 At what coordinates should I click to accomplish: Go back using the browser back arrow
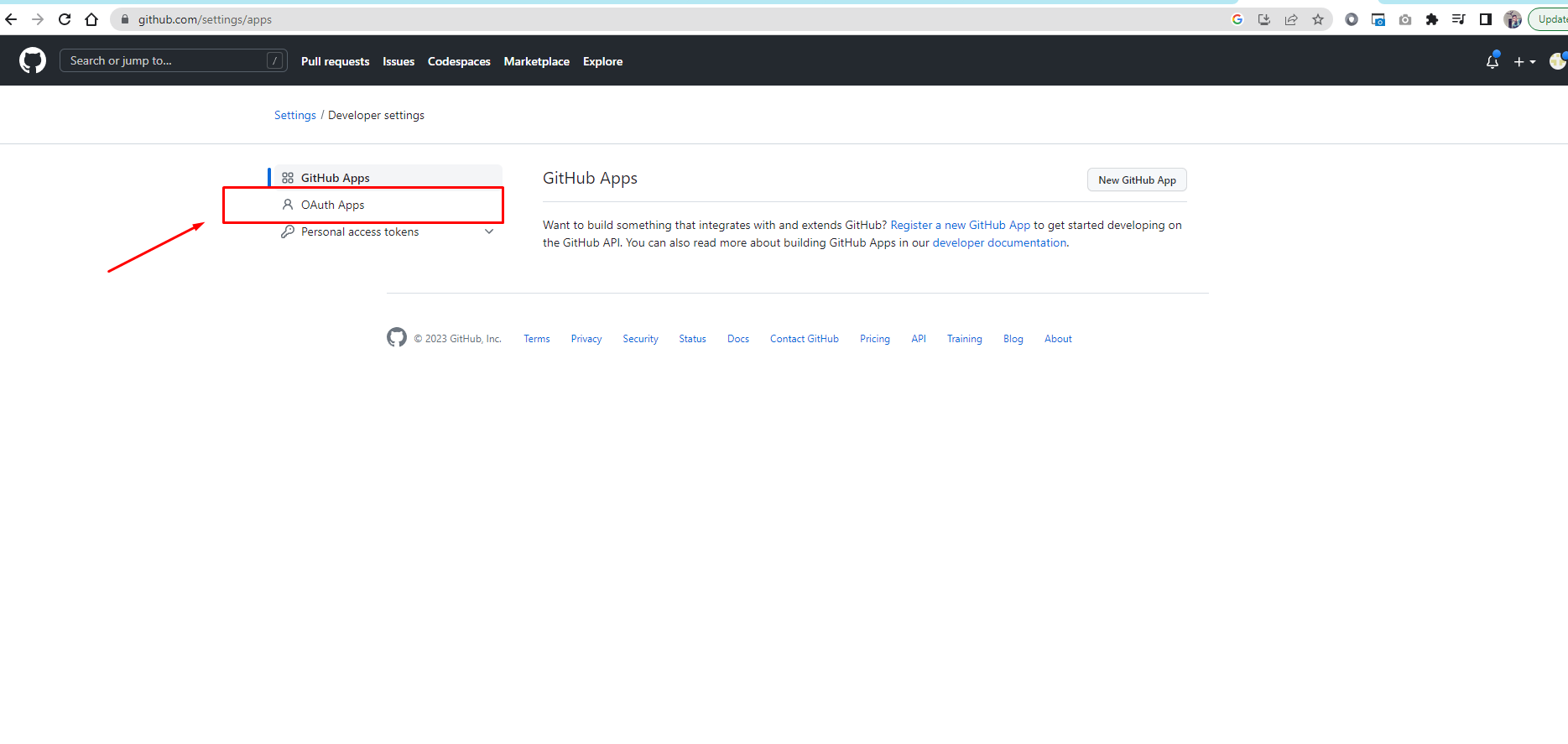(x=11, y=19)
